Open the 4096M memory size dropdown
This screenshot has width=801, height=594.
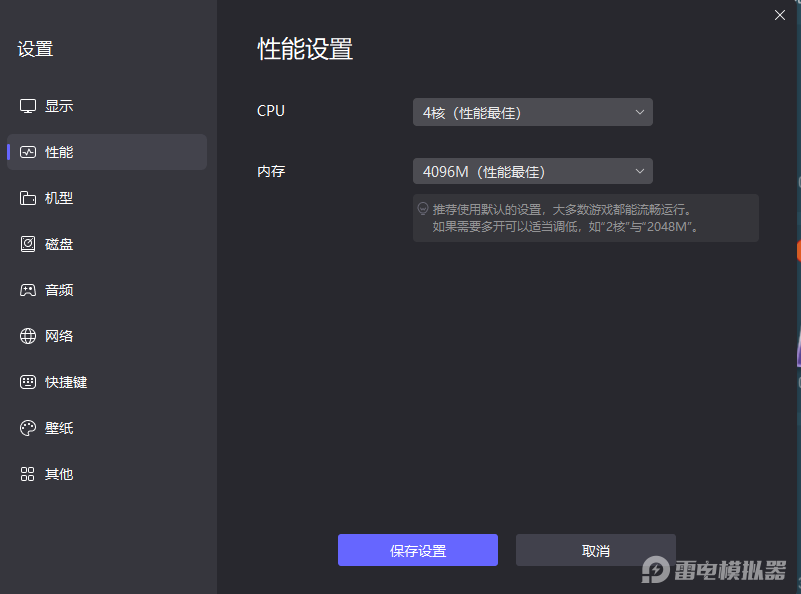[532, 170]
